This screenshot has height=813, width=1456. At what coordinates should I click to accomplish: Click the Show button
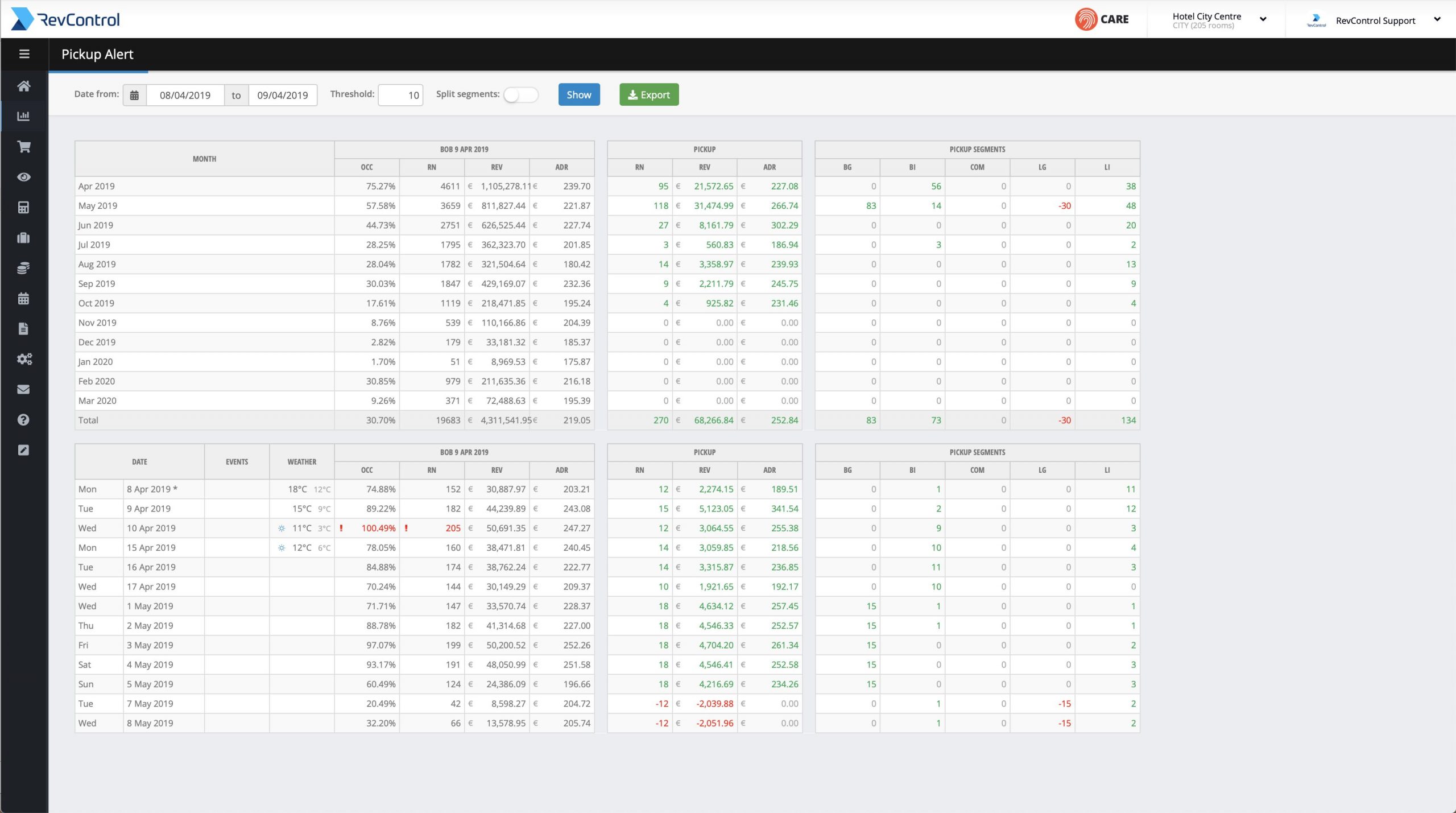pyautogui.click(x=579, y=94)
